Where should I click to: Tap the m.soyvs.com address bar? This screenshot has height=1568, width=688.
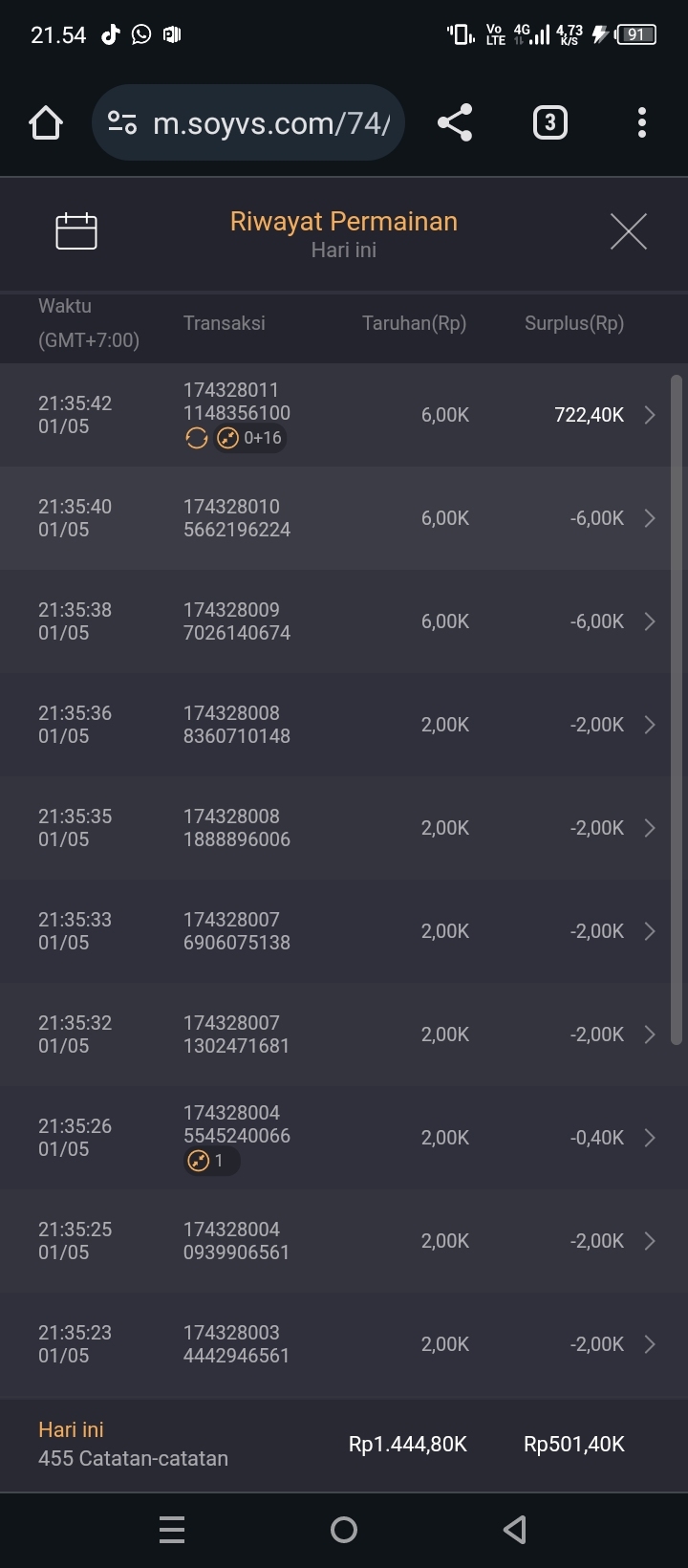271,123
